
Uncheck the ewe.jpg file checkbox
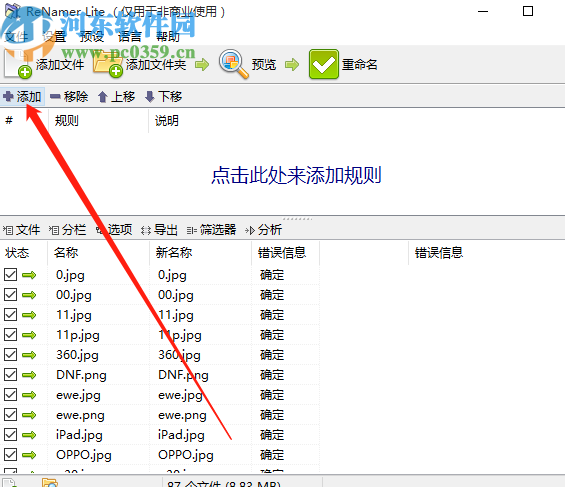click(10, 394)
